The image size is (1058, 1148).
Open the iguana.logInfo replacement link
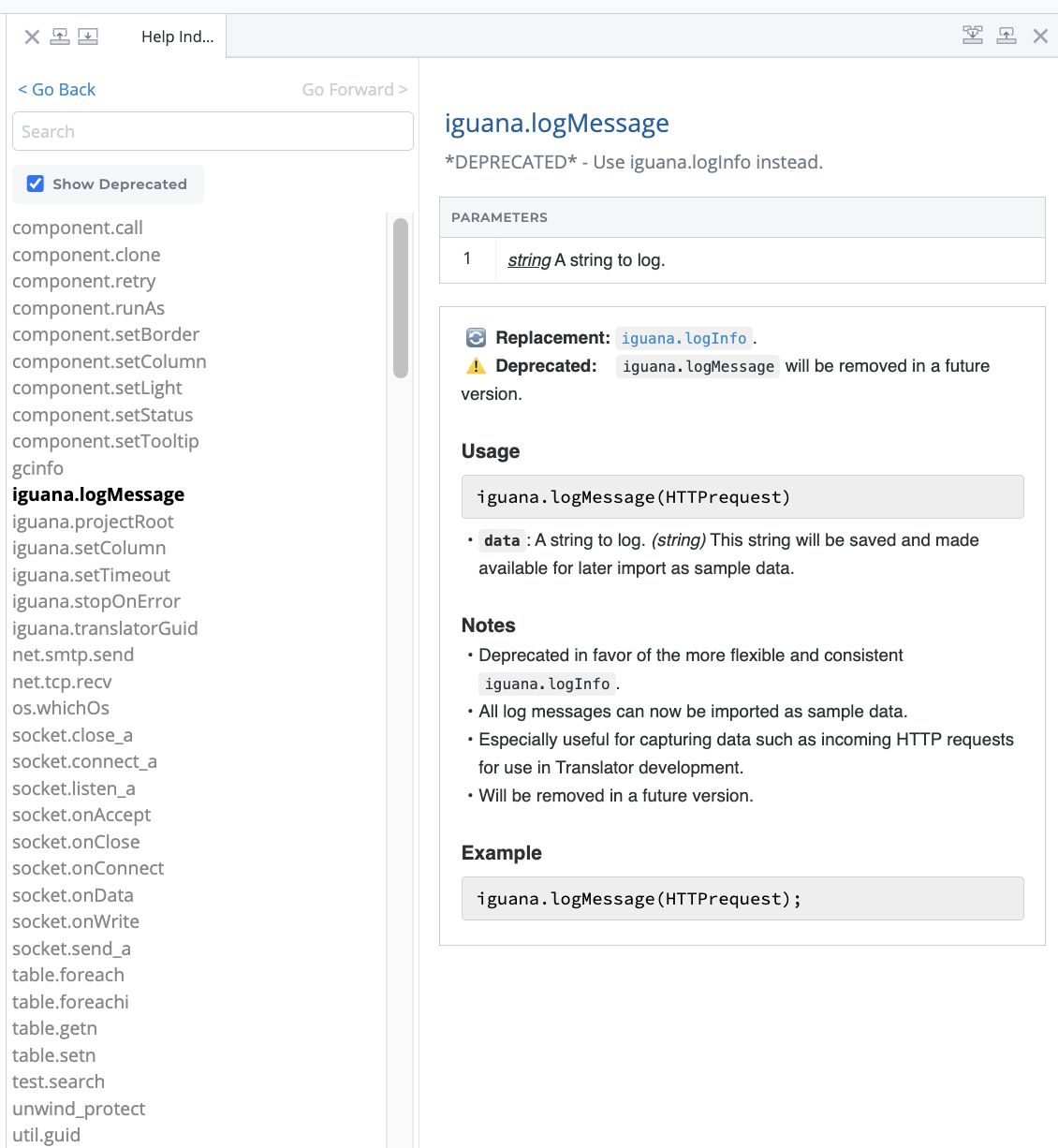[x=683, y=338]
